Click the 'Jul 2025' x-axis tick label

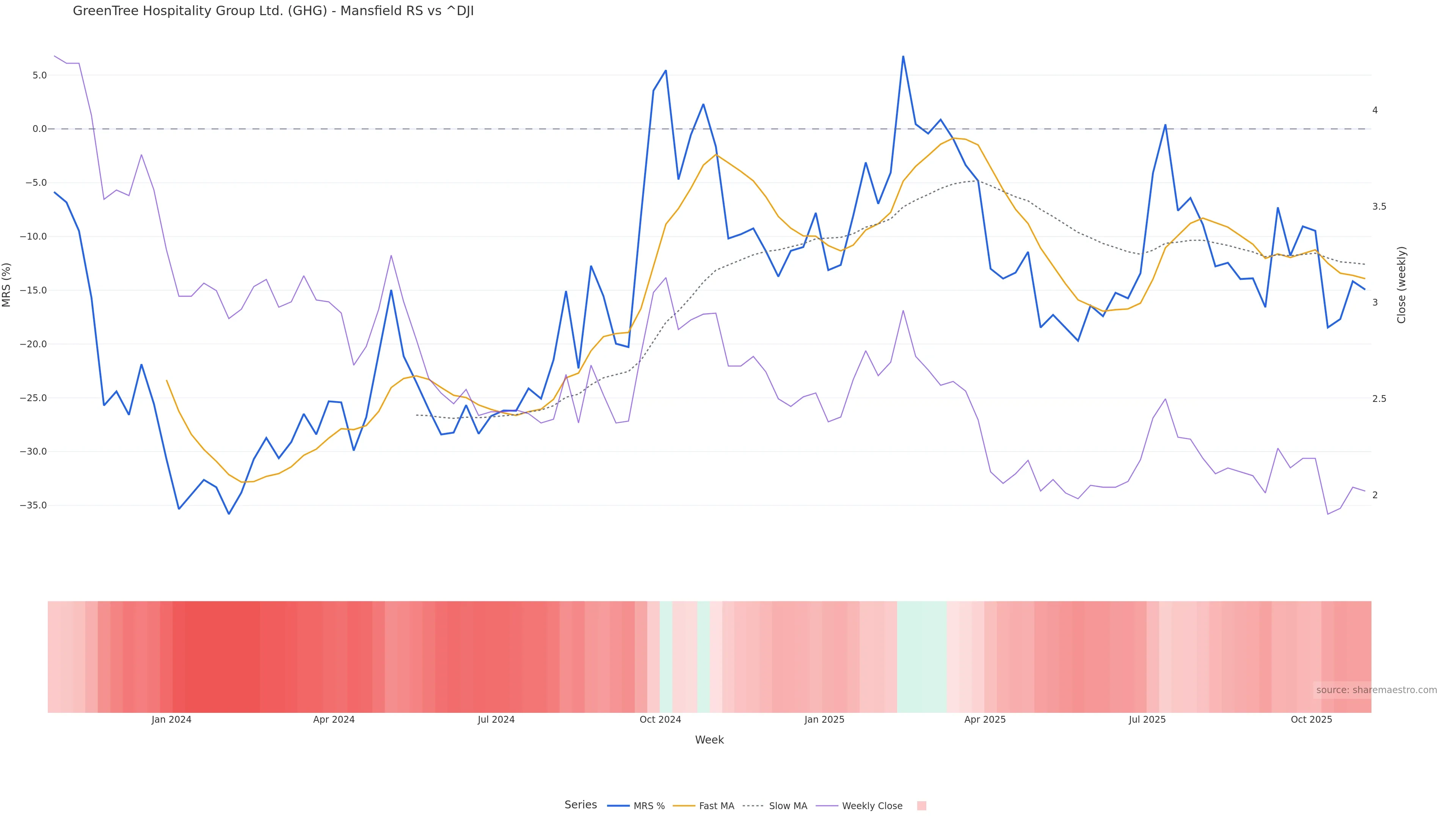pos(1147,720)
